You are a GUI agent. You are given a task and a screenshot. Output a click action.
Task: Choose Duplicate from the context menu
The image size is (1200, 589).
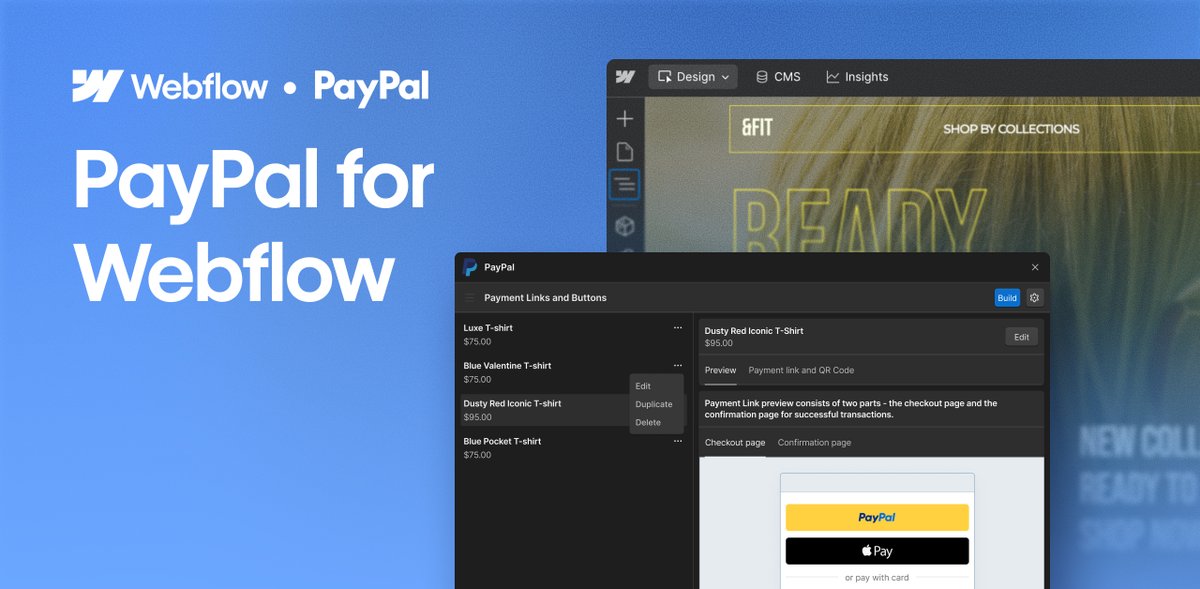[x=656, y=404]
